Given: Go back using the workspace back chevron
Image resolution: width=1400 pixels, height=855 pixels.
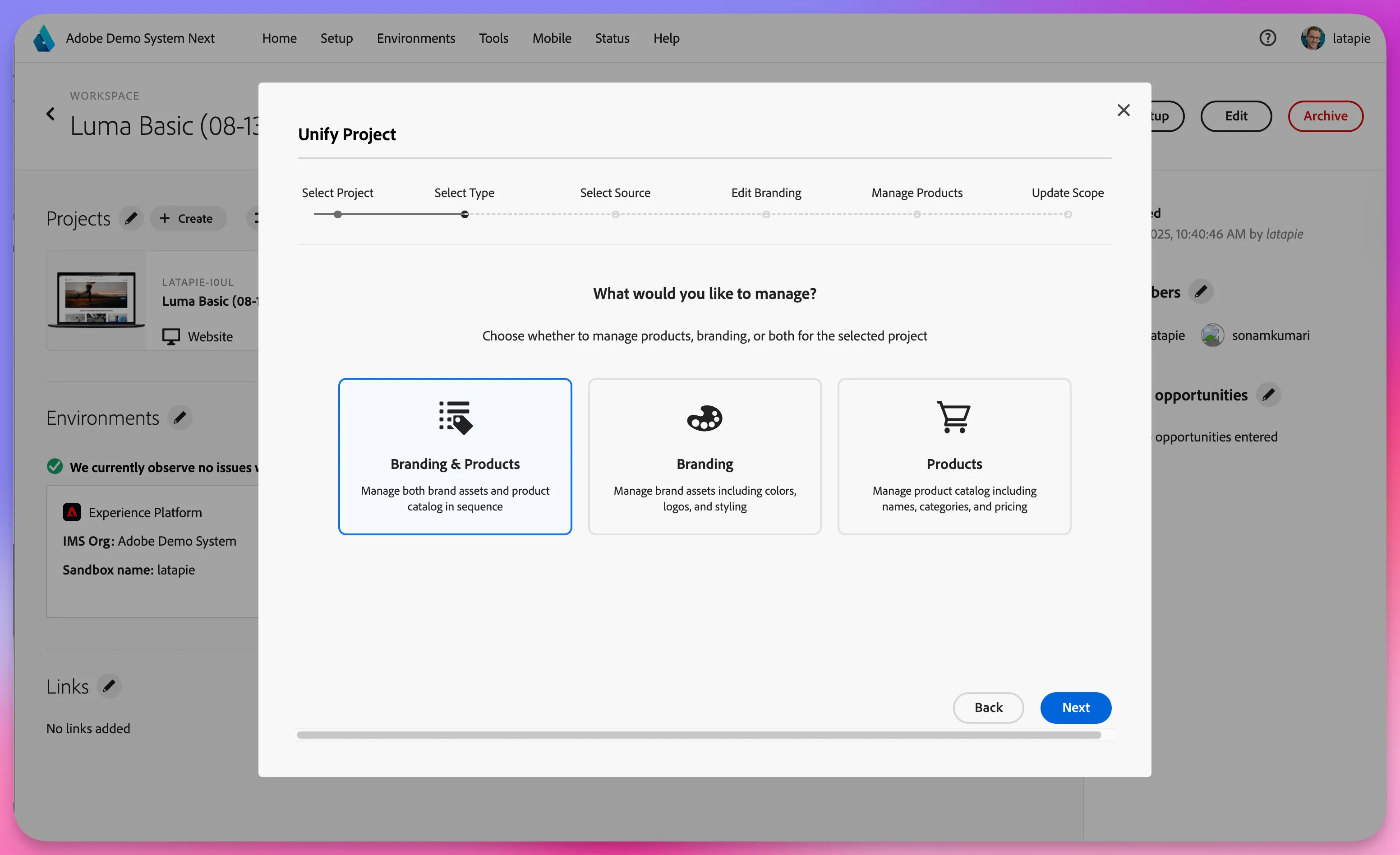Looking at the screenshot, I should (x=51, y=114).
